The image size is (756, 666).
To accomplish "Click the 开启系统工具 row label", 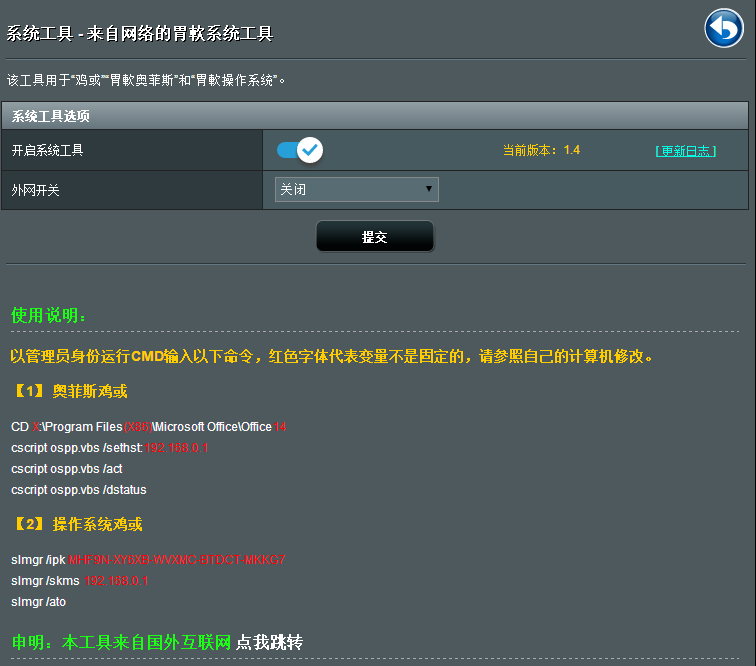I will [47, 150].
